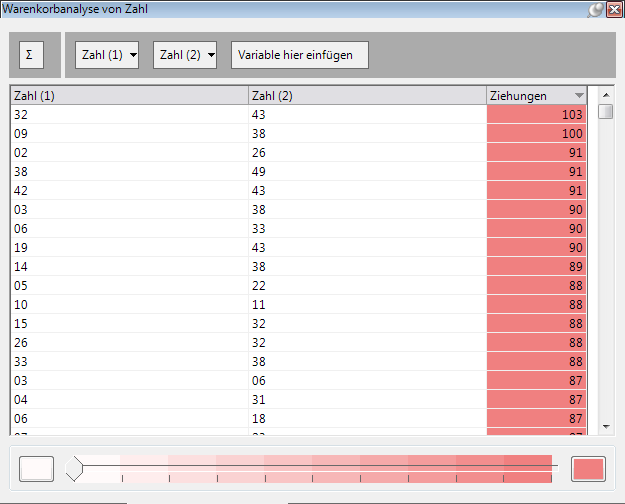This screenshot has height=504, width=625.
Task: Click the Ziehungen column sort arrow
Action: [x=579, y=96]
